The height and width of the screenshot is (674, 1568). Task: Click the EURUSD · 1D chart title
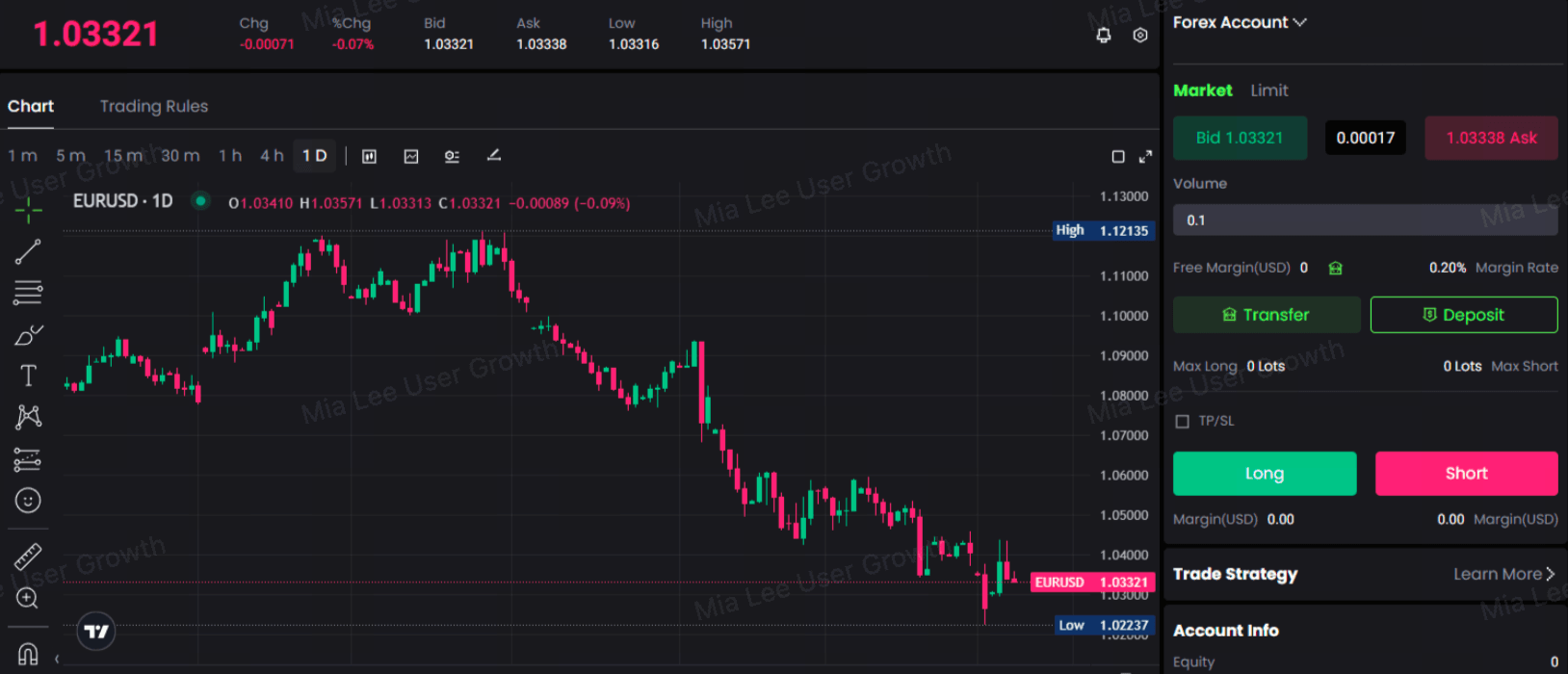tap(123, 201)
